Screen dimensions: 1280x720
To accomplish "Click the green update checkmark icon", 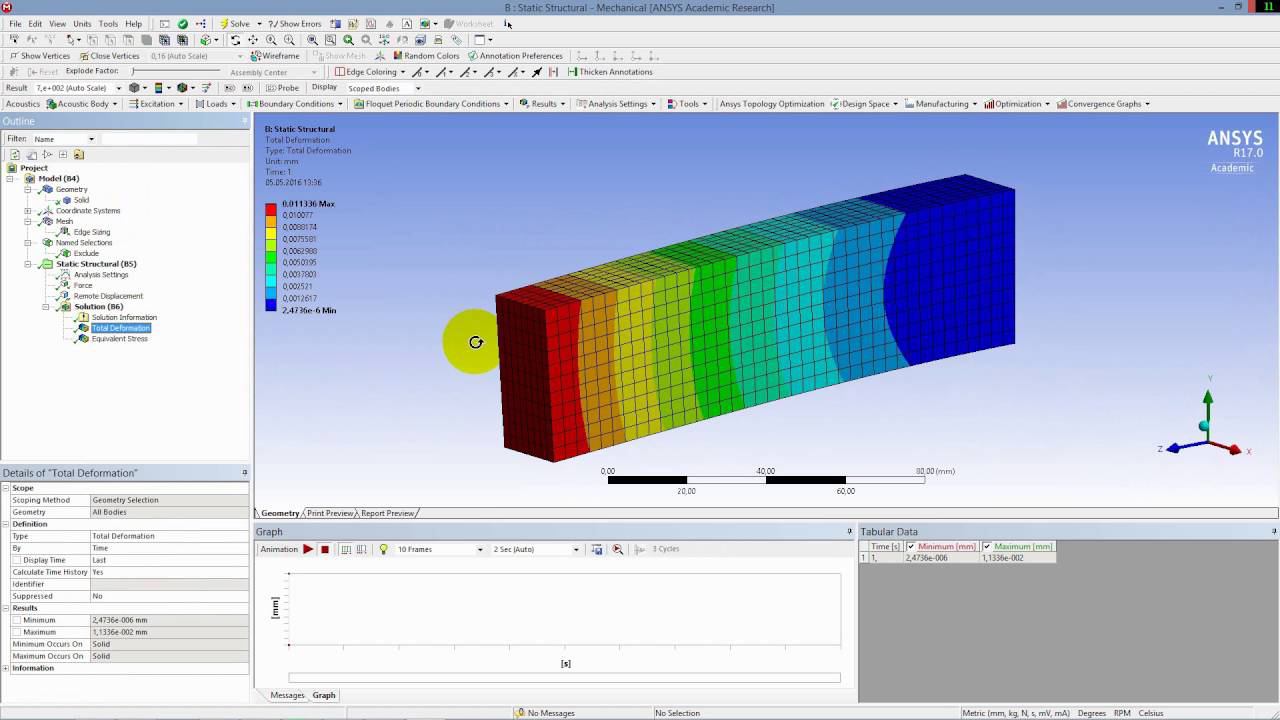I will pos(182,23).
